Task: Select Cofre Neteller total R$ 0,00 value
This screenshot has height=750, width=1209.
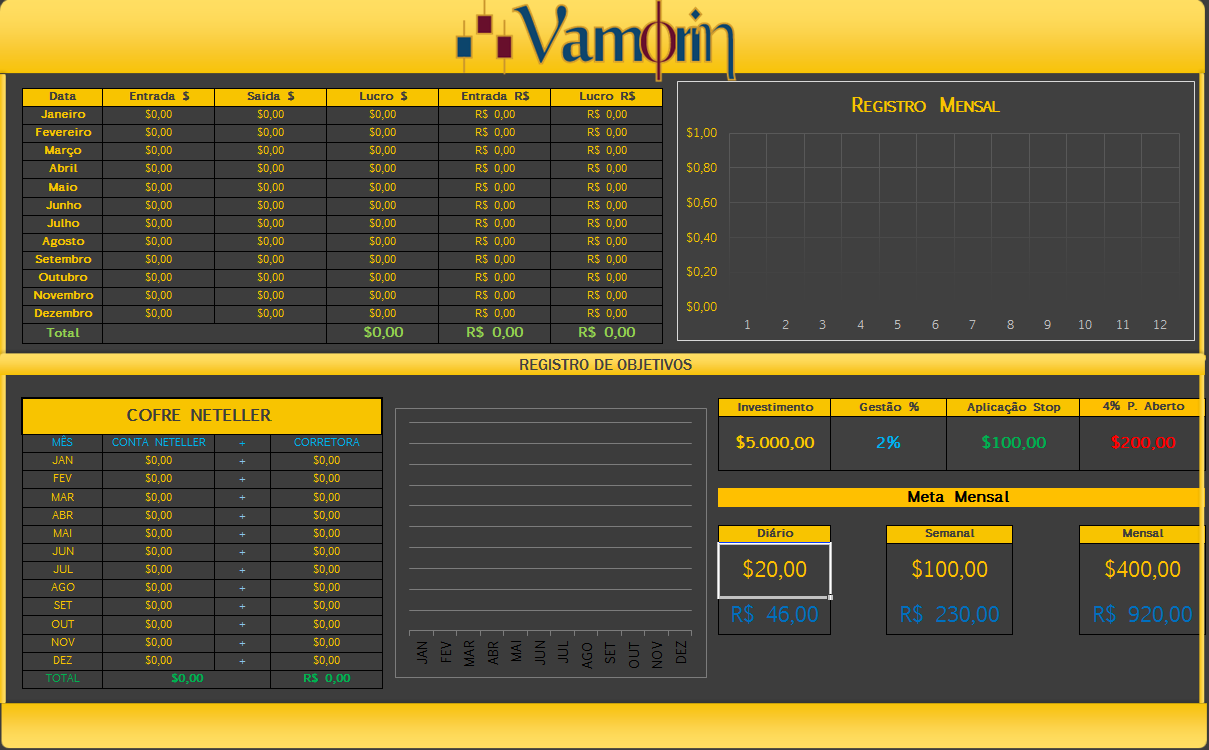Action: 326,678
